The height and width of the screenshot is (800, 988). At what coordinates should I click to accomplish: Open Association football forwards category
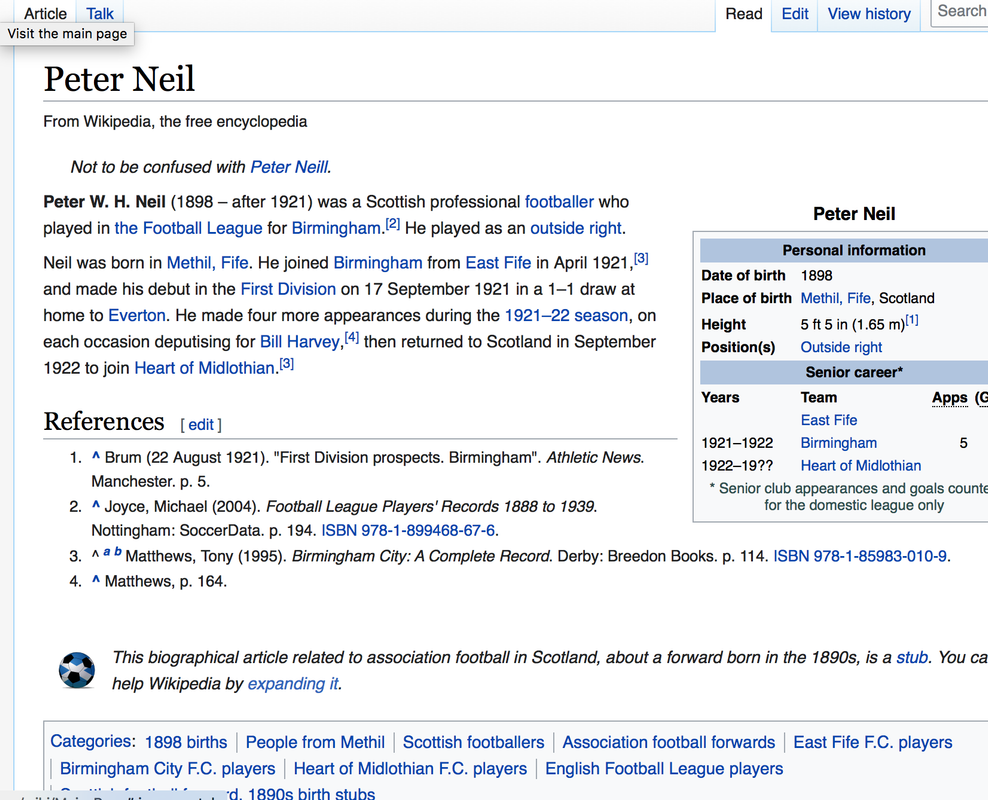(x=669, y=742)
